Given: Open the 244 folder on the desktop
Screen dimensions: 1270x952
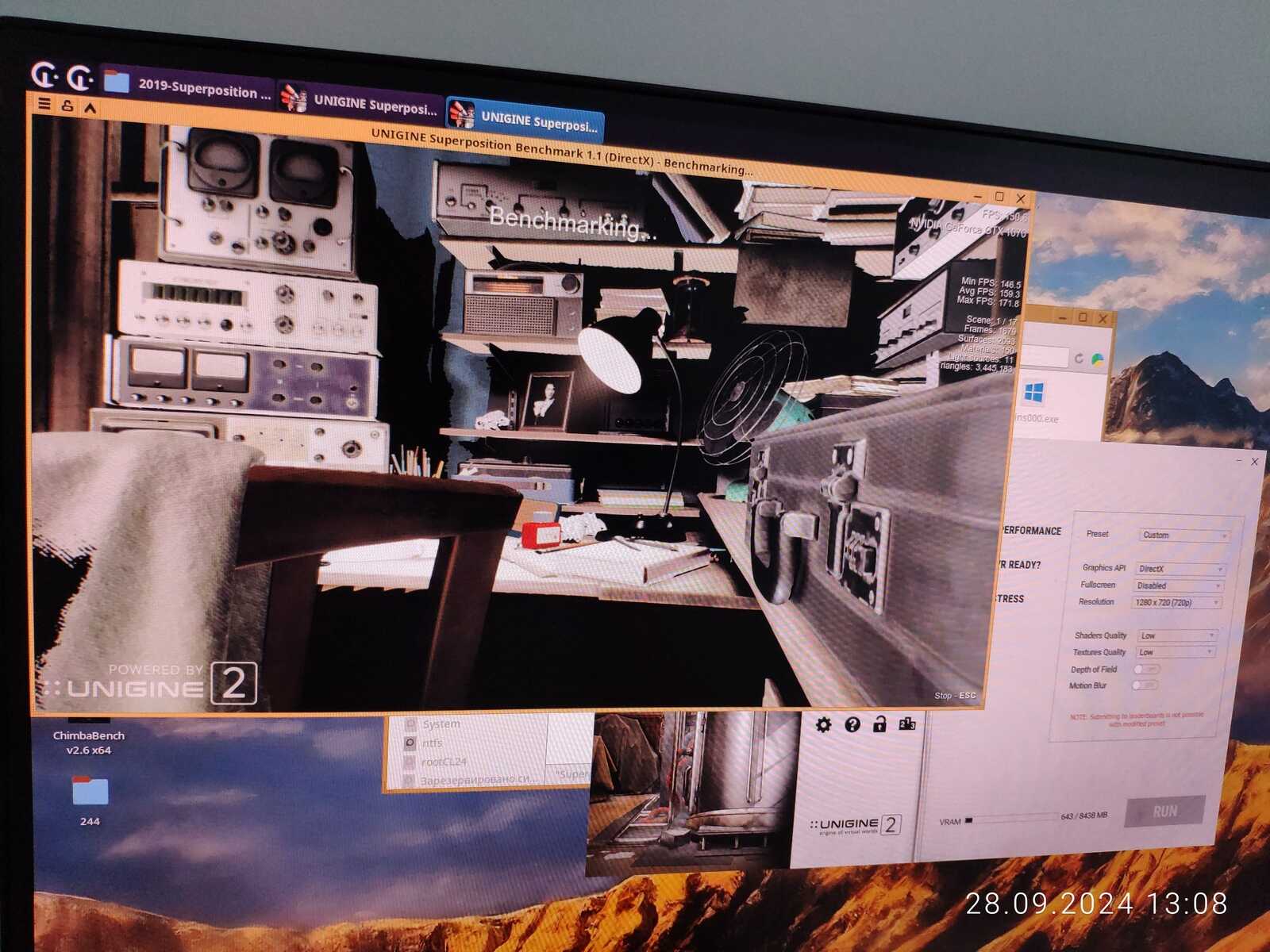Looking at the screenshot, I should point(90,800).
